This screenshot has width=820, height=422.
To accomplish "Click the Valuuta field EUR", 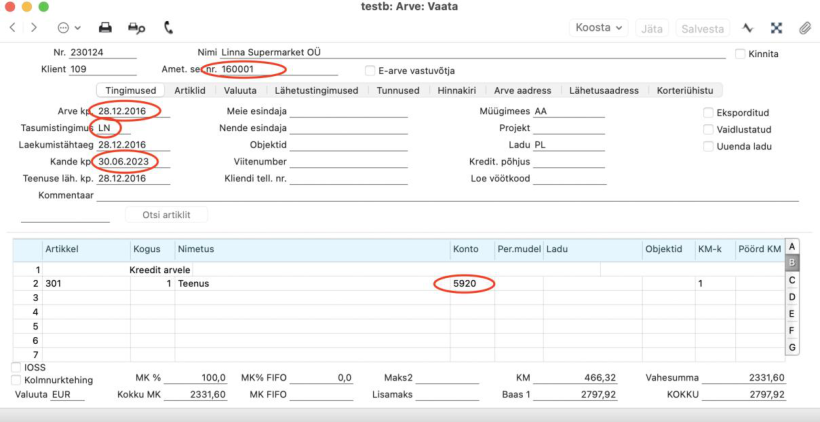I will pyautogui.click(x=67, y=395).
